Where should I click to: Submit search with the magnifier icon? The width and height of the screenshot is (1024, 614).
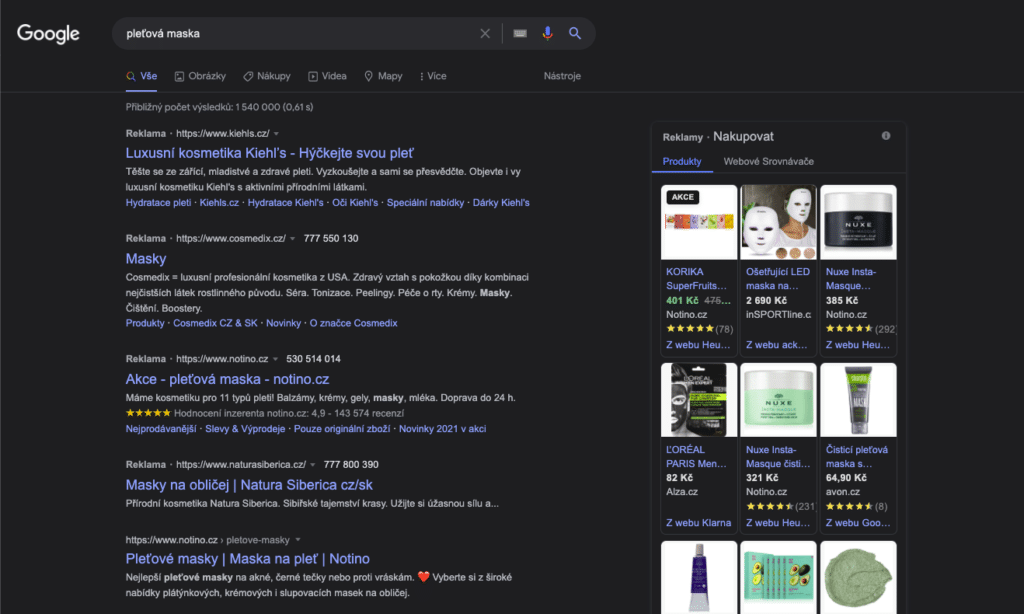(575, 33)
